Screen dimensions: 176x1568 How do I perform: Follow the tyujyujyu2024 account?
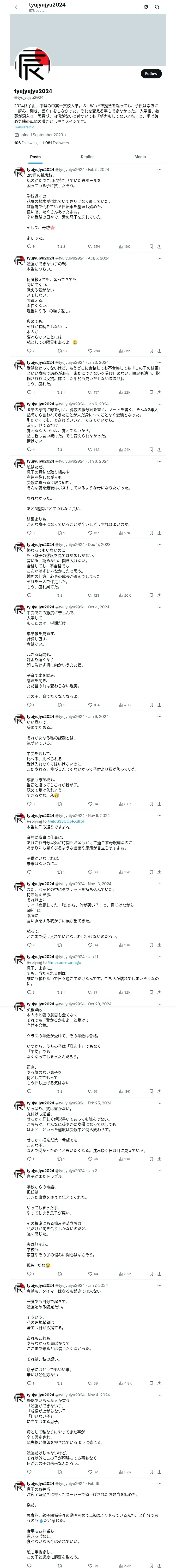(150, 74)
